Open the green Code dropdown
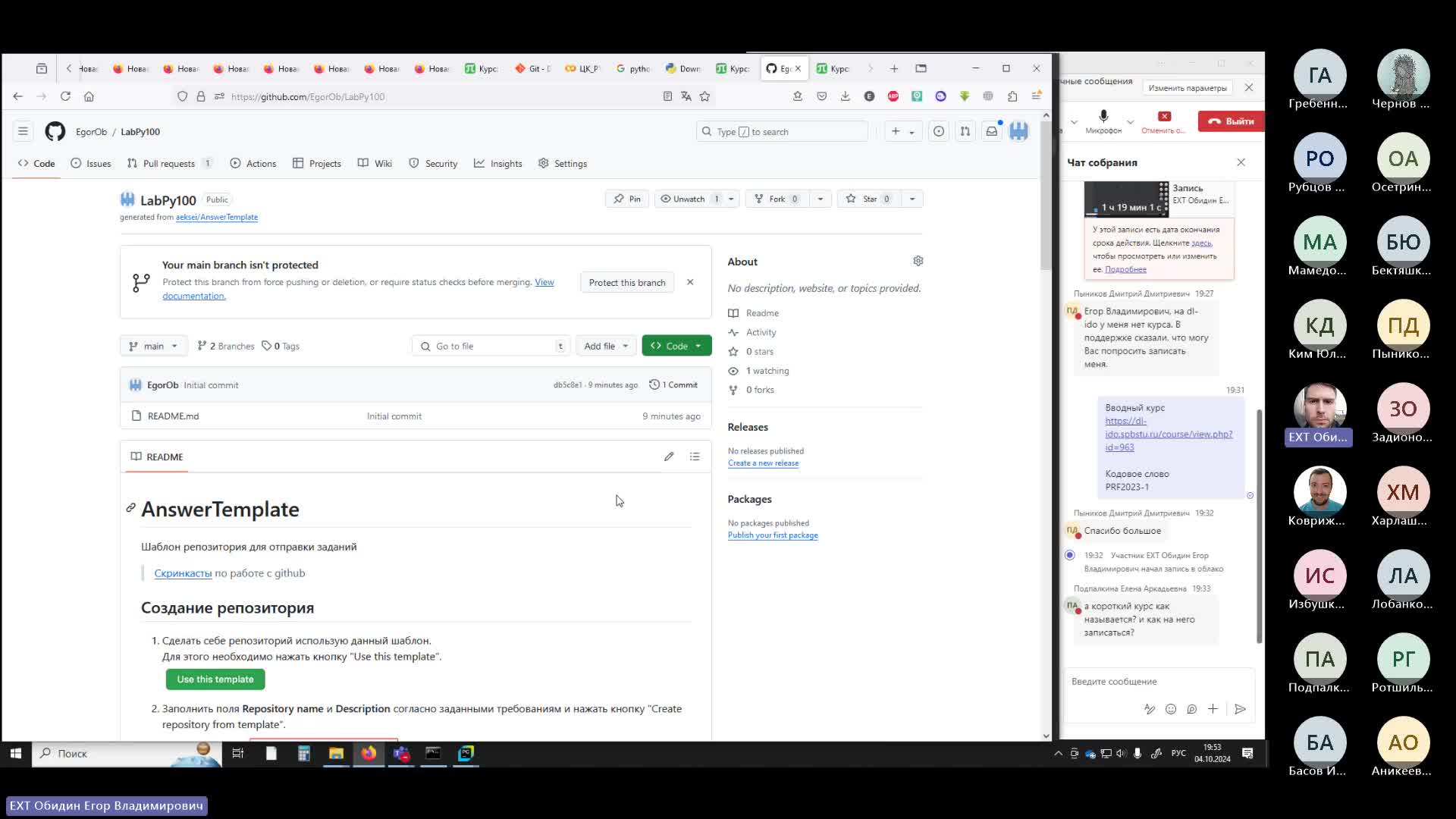 tap(676, 346)
